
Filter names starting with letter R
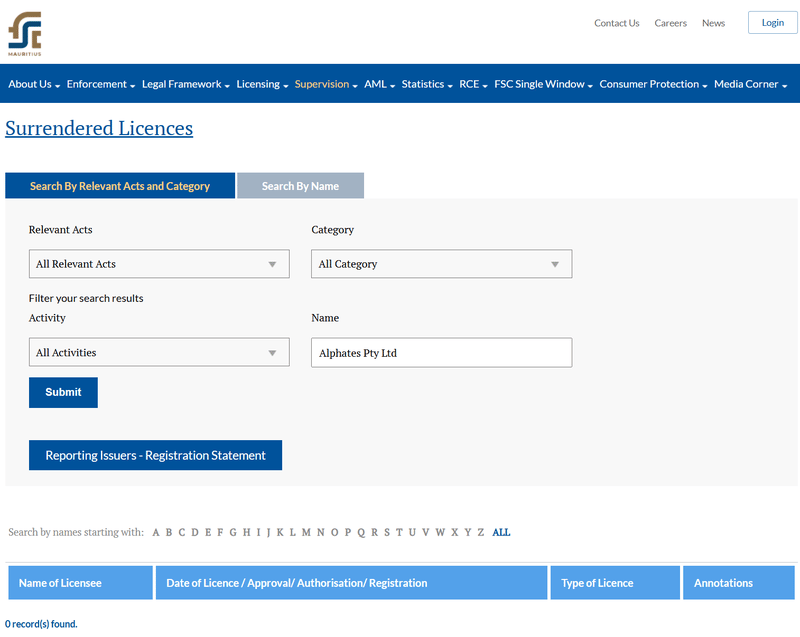[x=374, y=532]
